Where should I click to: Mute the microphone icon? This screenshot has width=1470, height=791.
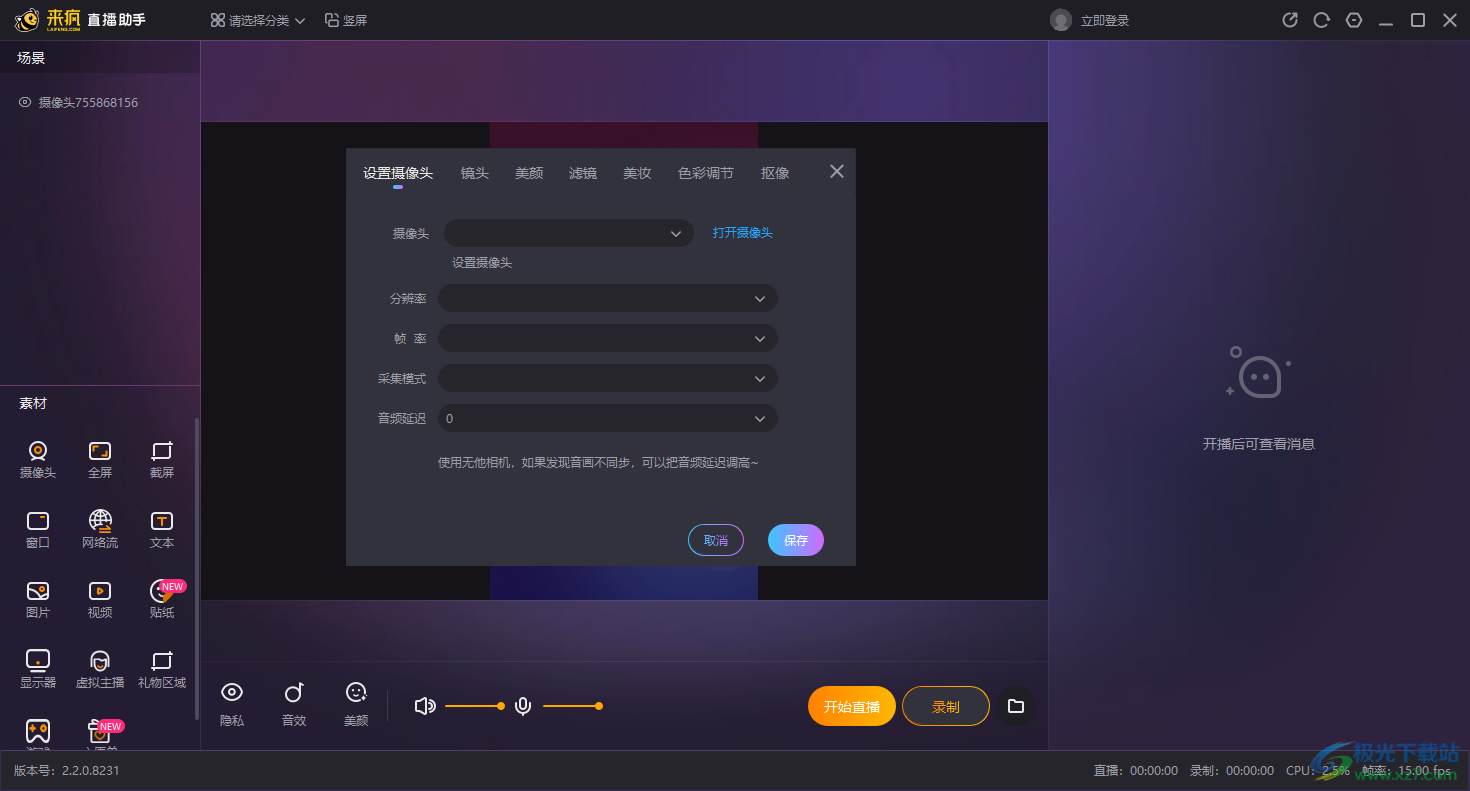(522, 706)
